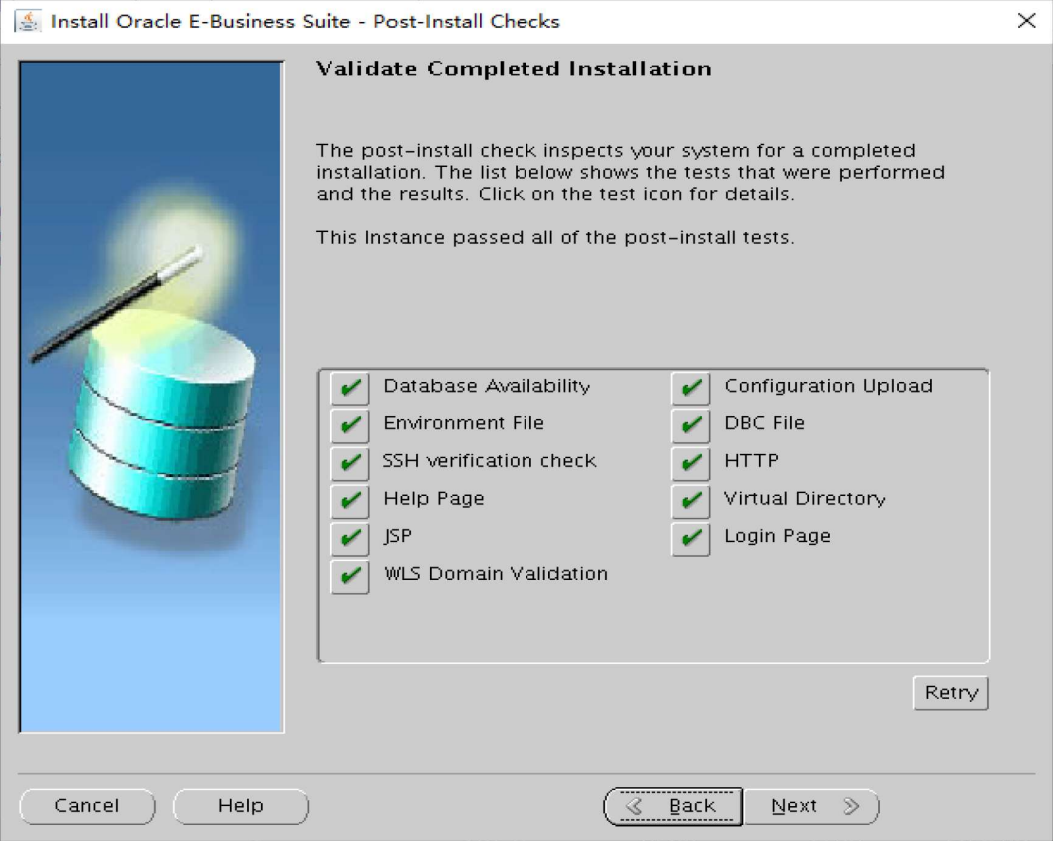Click the 'SSH verification check' label
This screenshot has height=841, width=1053.
[x=490, y=461]
